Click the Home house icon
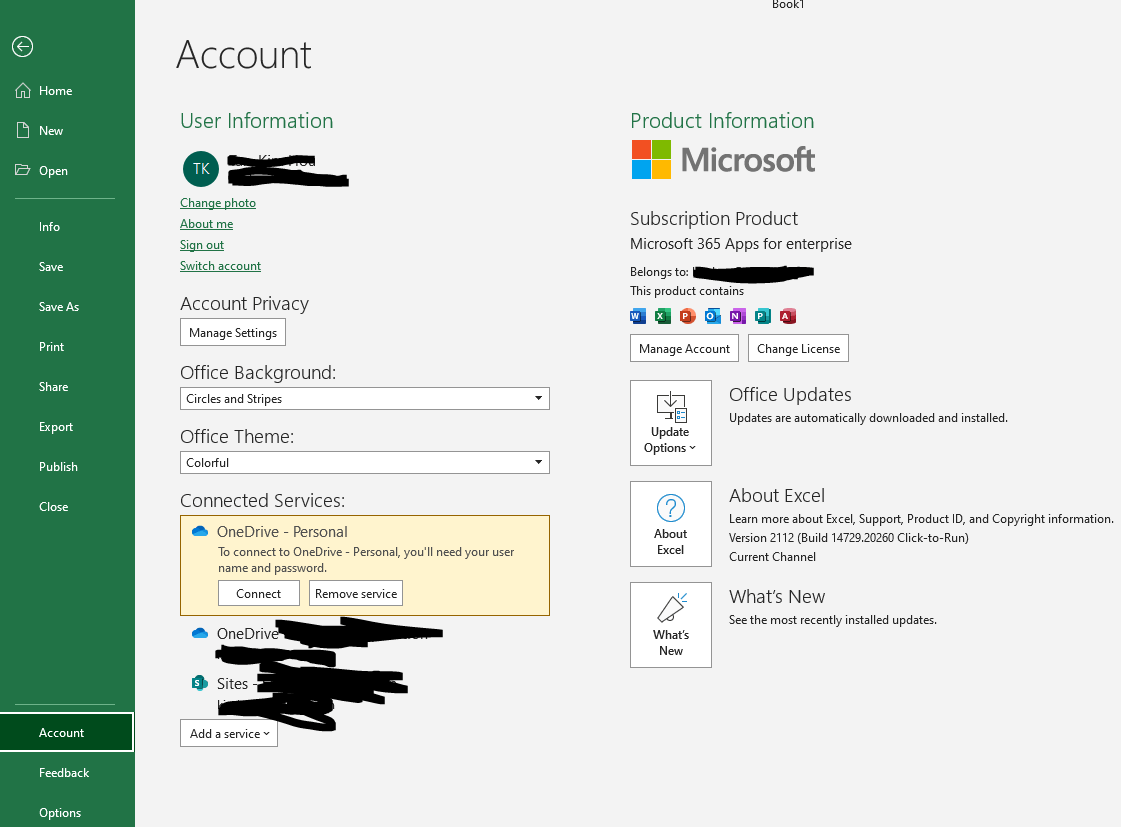This screenshot has height=827, width=1121. tap(23, 91)
